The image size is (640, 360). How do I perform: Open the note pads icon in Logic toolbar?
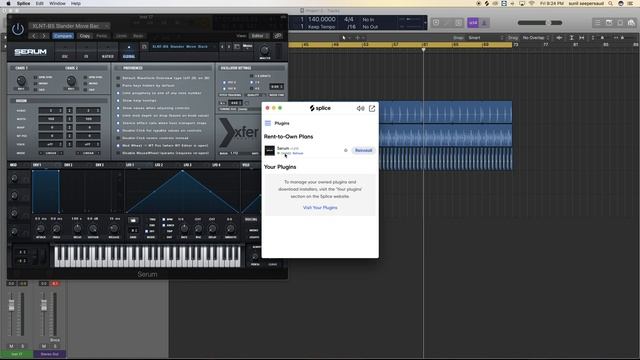(609, 23)
